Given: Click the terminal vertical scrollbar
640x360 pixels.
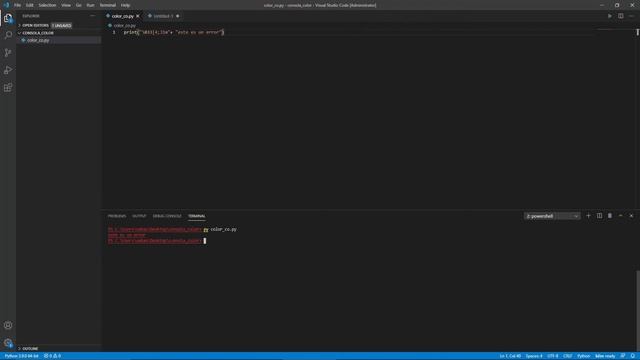Looking at the screenshot, I should (638, 310).
